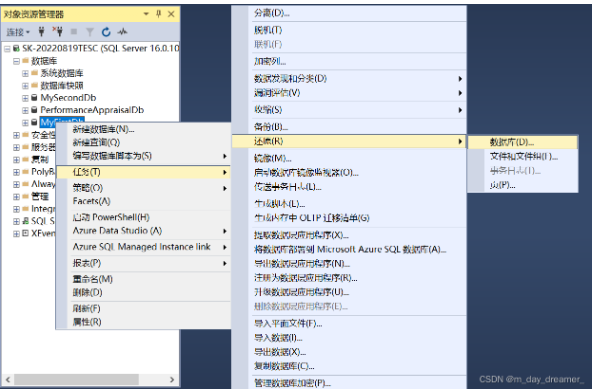Choose 重命名(M) in context menu
The image size is (596, 392).
coord(143,279)
